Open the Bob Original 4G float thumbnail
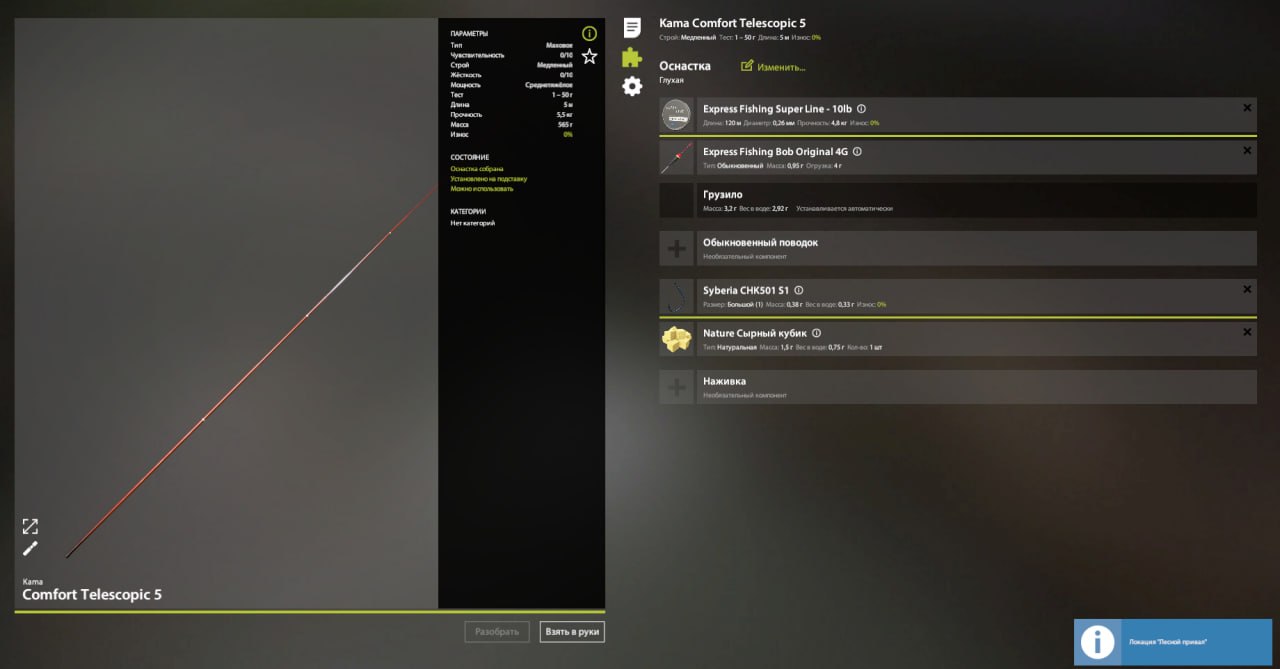 click(676, 158)
